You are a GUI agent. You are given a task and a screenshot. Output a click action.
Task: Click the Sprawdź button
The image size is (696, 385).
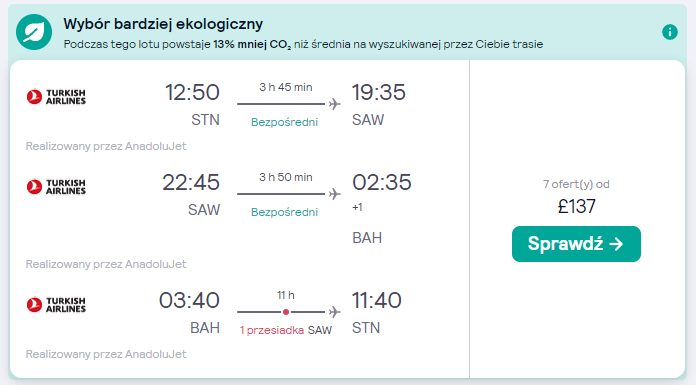(576, 244)
